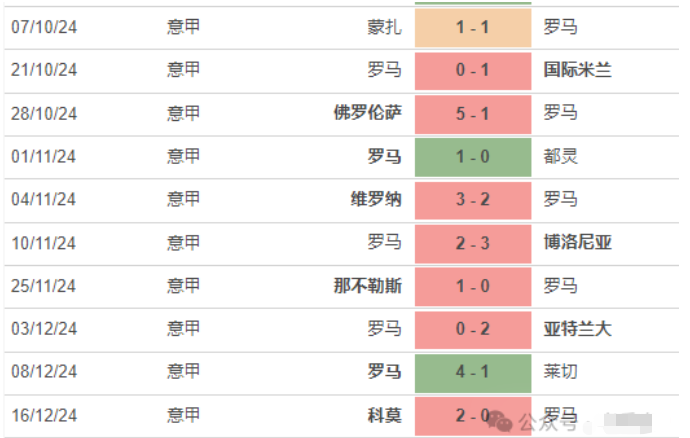The height and width of the screenshot is (438, 690).
Task: Select the 莱切 team name
Action: (x=560, y=372)
